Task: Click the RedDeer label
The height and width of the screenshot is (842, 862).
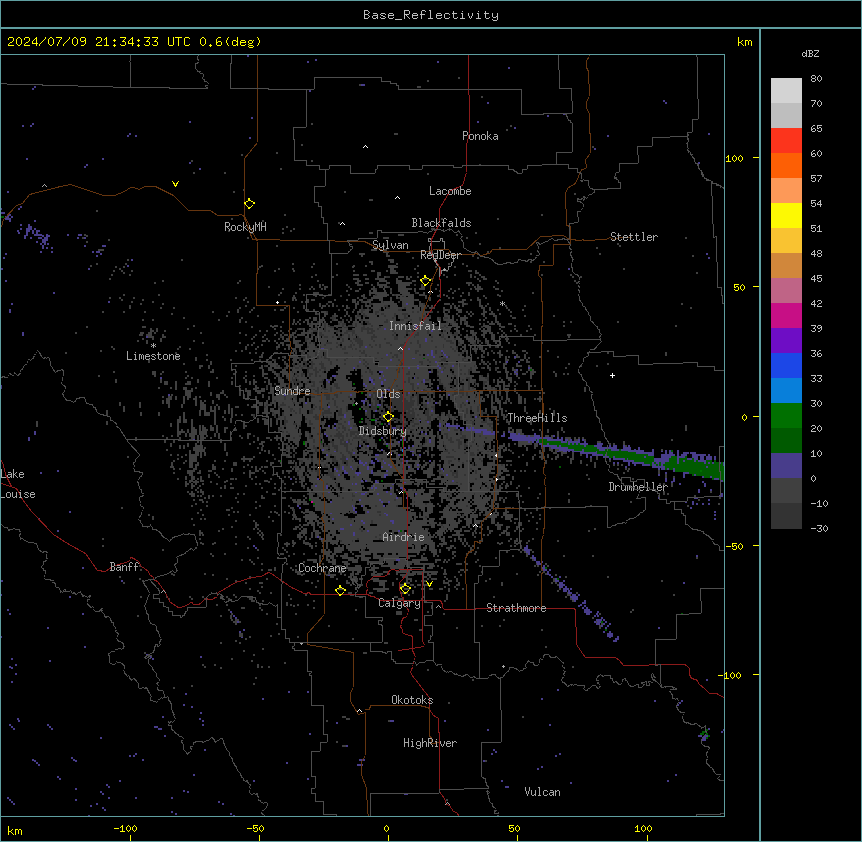Action: [x=440, y=255]
